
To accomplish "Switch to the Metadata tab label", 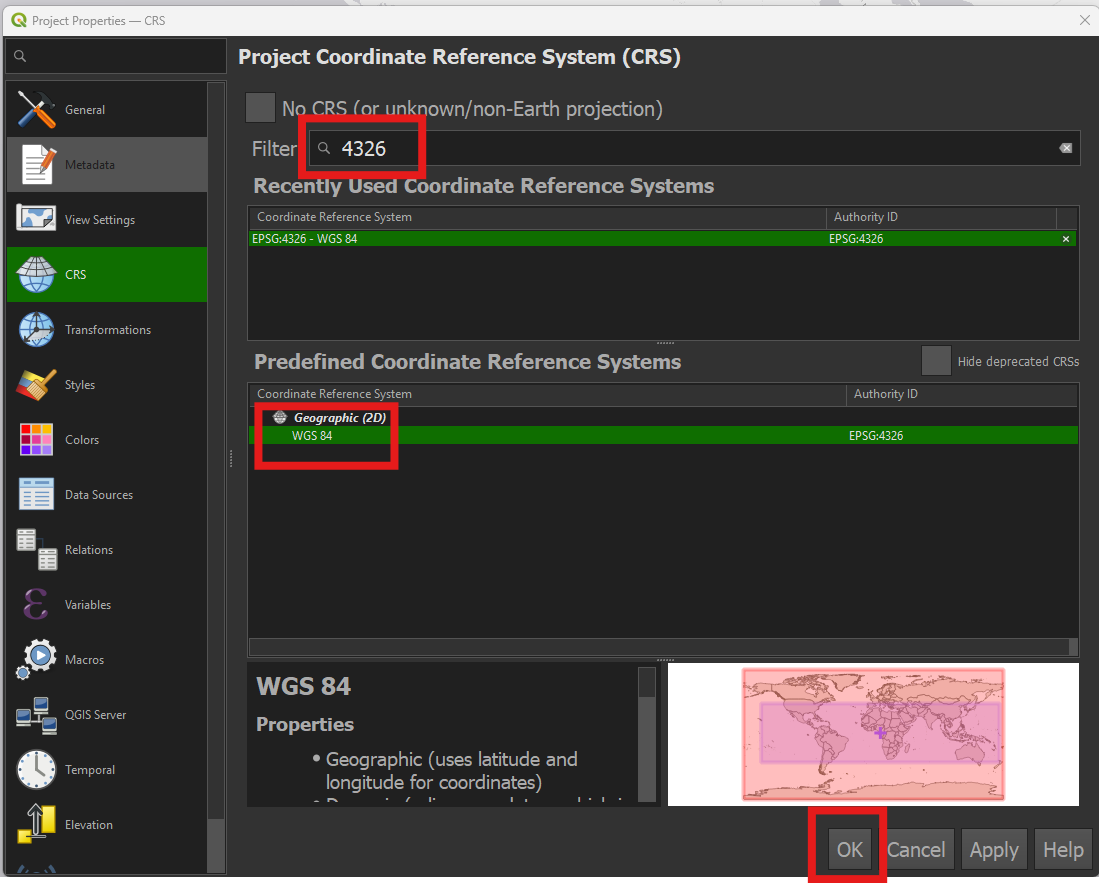I will tap(90, 165).
